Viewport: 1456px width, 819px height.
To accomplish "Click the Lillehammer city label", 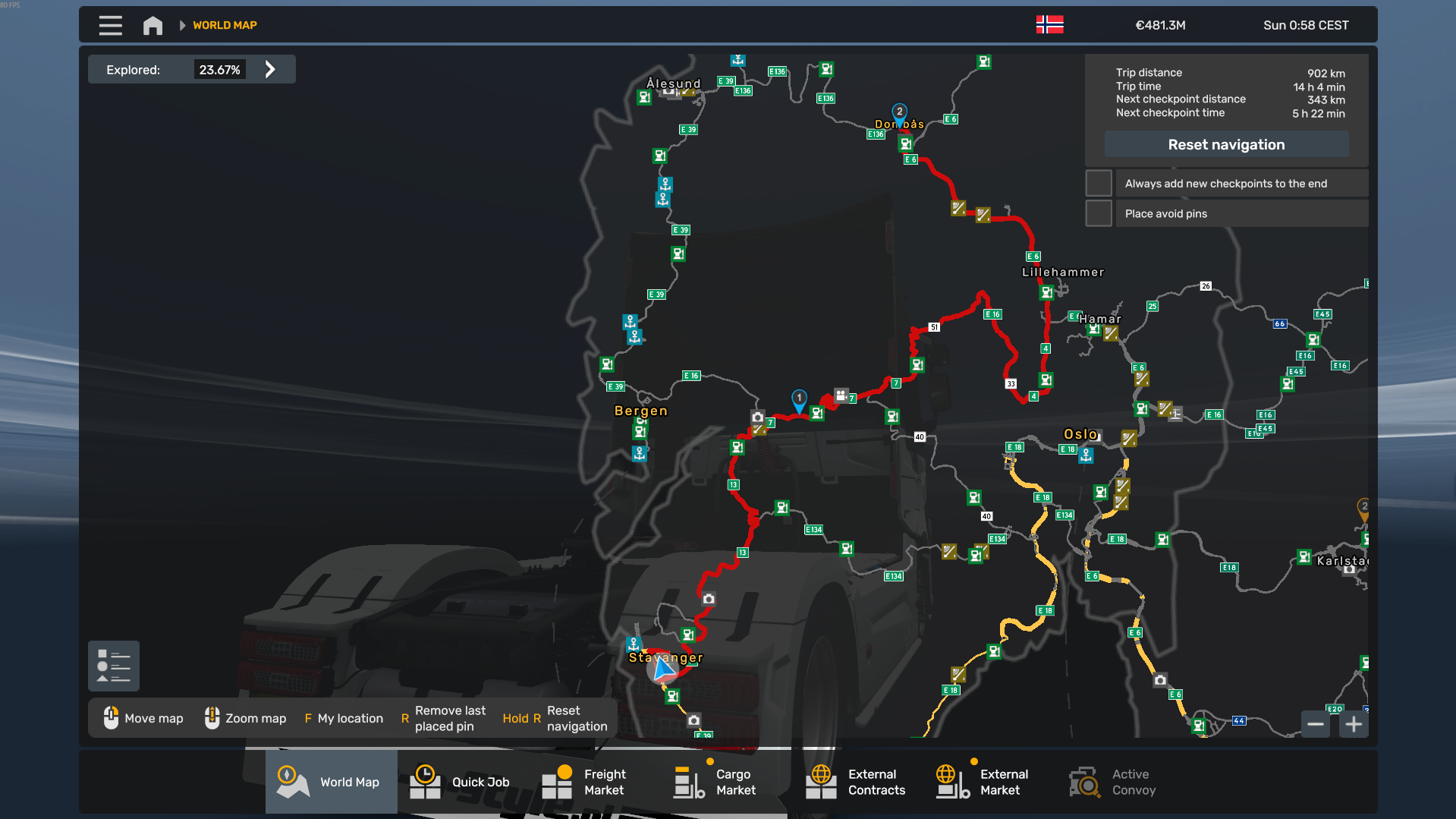I will click(1063, 272).
